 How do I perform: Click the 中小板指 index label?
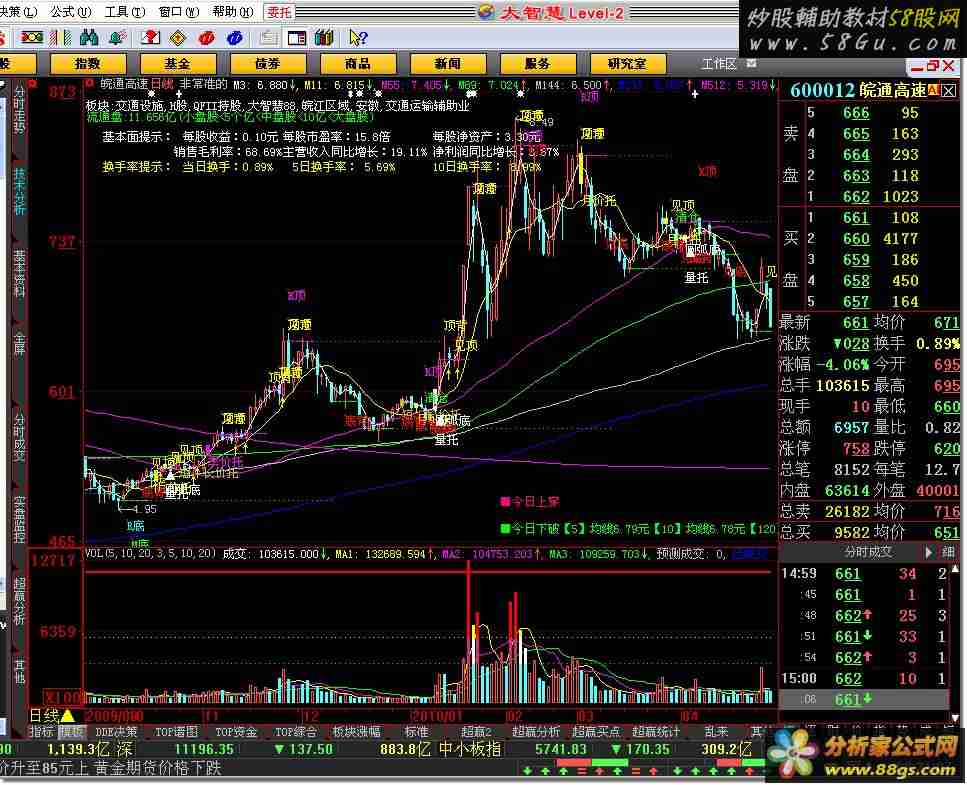pos(469,750)
